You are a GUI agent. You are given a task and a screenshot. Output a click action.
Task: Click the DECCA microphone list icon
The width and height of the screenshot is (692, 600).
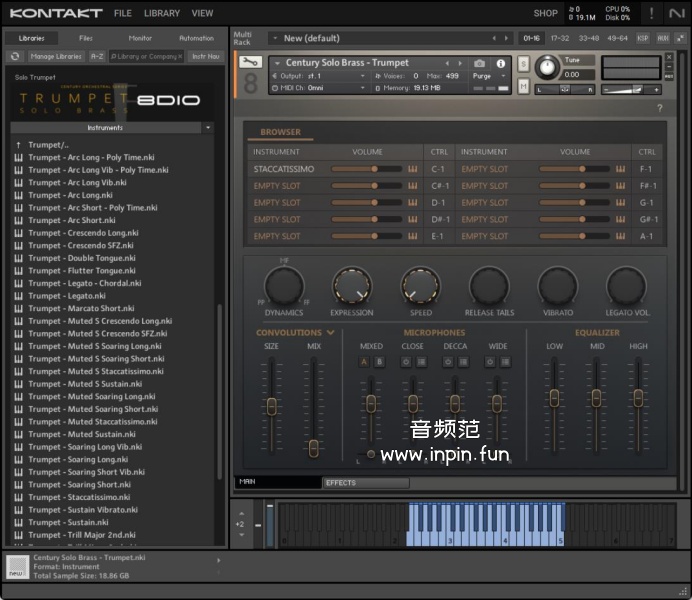(462, 361)
